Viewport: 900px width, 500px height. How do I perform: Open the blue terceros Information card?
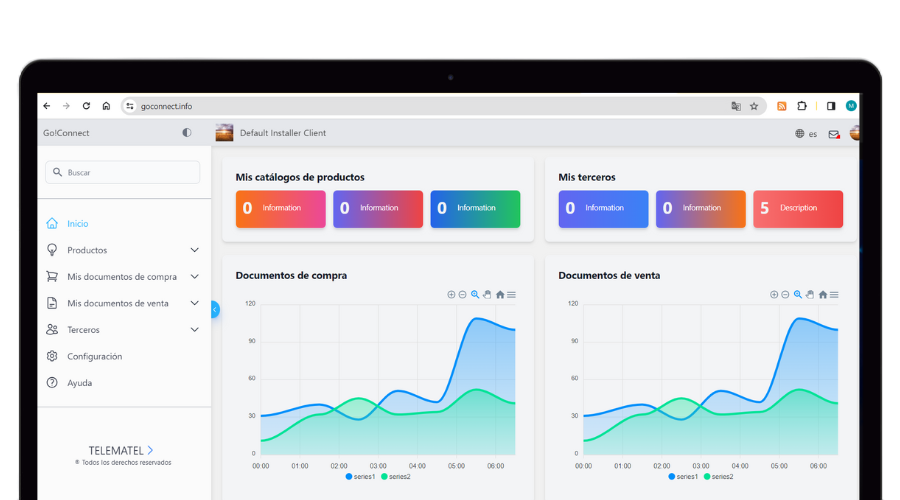tap(603, 209)
